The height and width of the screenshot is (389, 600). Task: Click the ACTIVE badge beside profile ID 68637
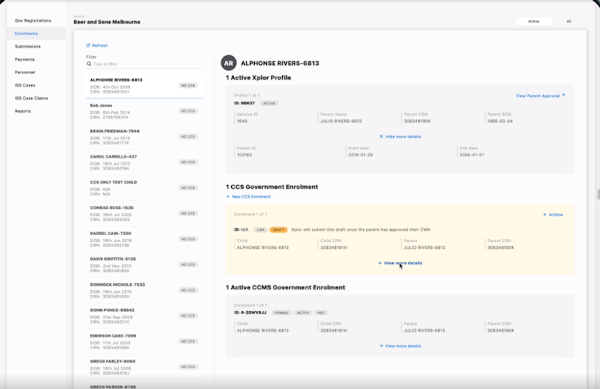(269, 103)
